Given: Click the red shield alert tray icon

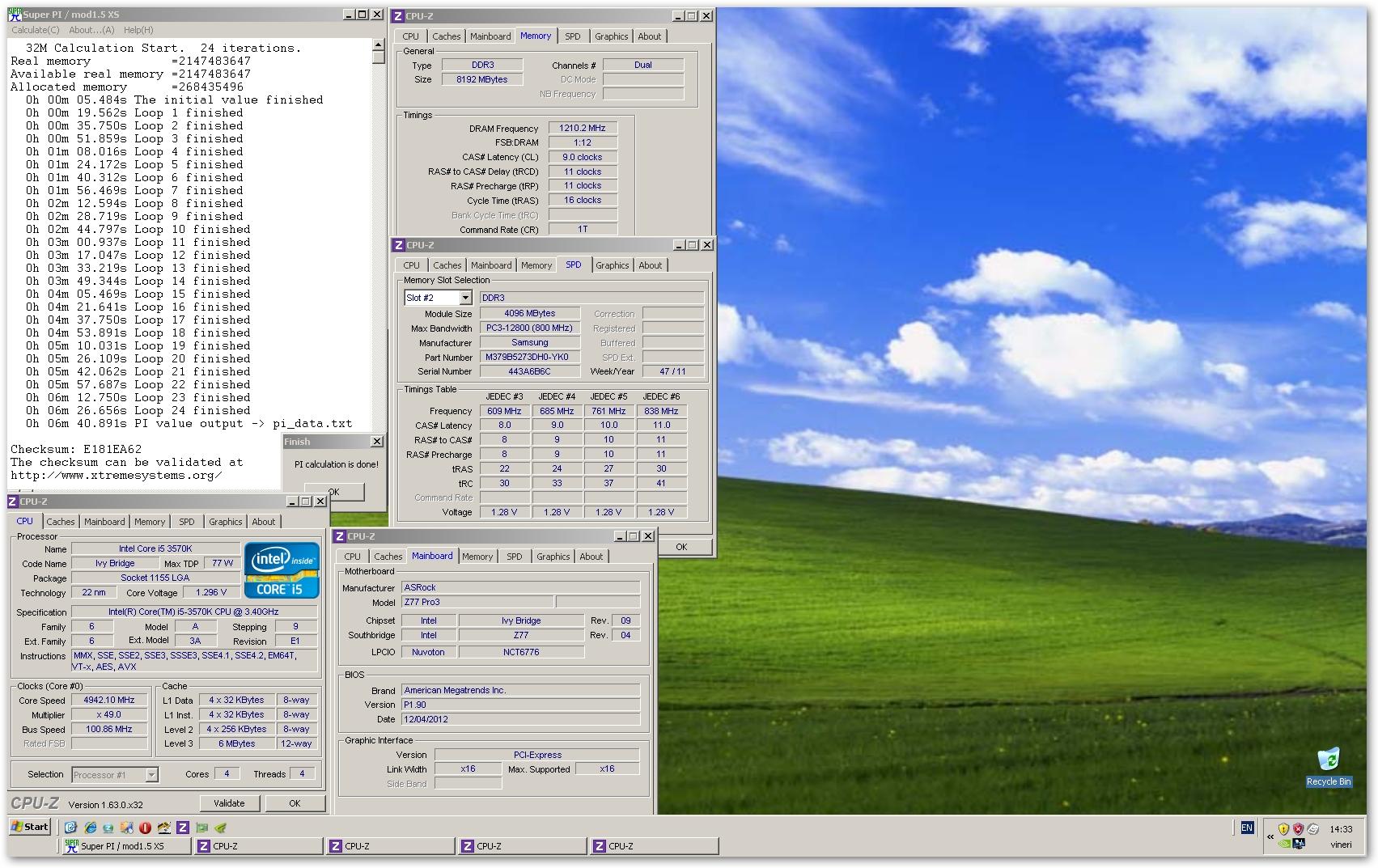Looking at the screenshot, I should coord(1299,829).
